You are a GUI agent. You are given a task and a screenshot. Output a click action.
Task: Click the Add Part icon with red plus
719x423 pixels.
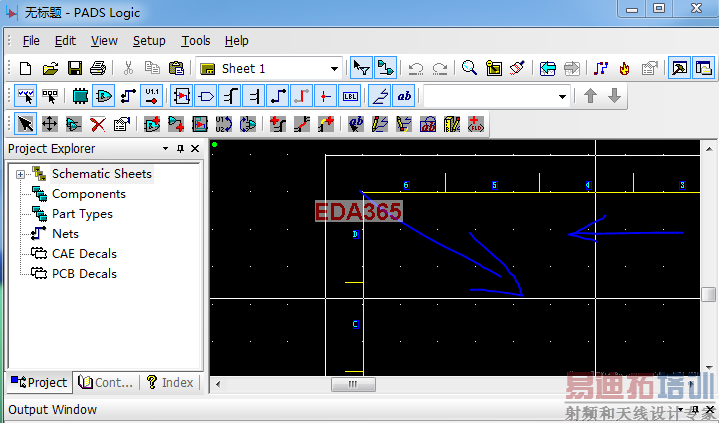[x=152, y=124]
